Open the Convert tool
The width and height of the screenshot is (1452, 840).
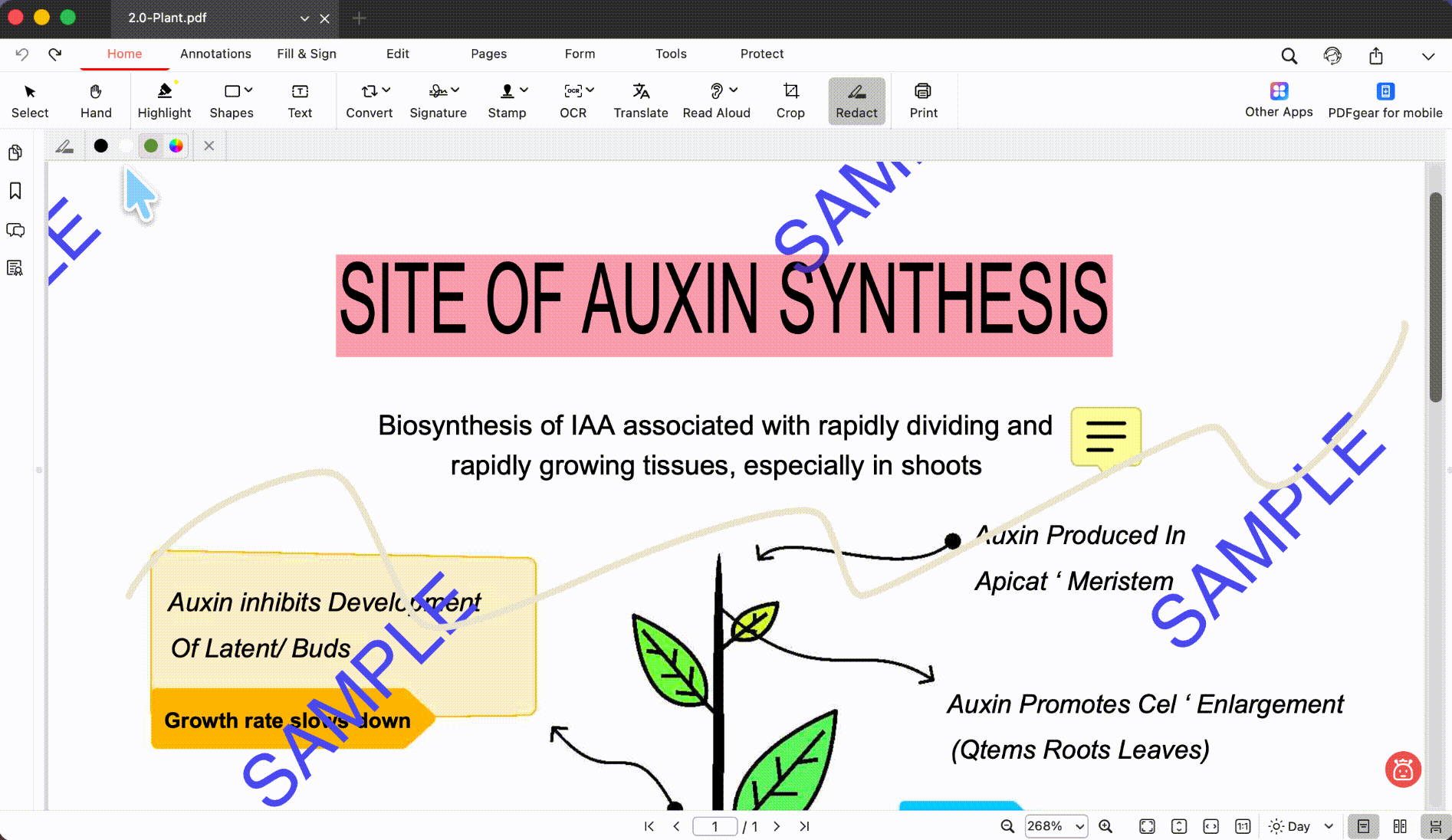pyautogui.click(x=369, y=101)
